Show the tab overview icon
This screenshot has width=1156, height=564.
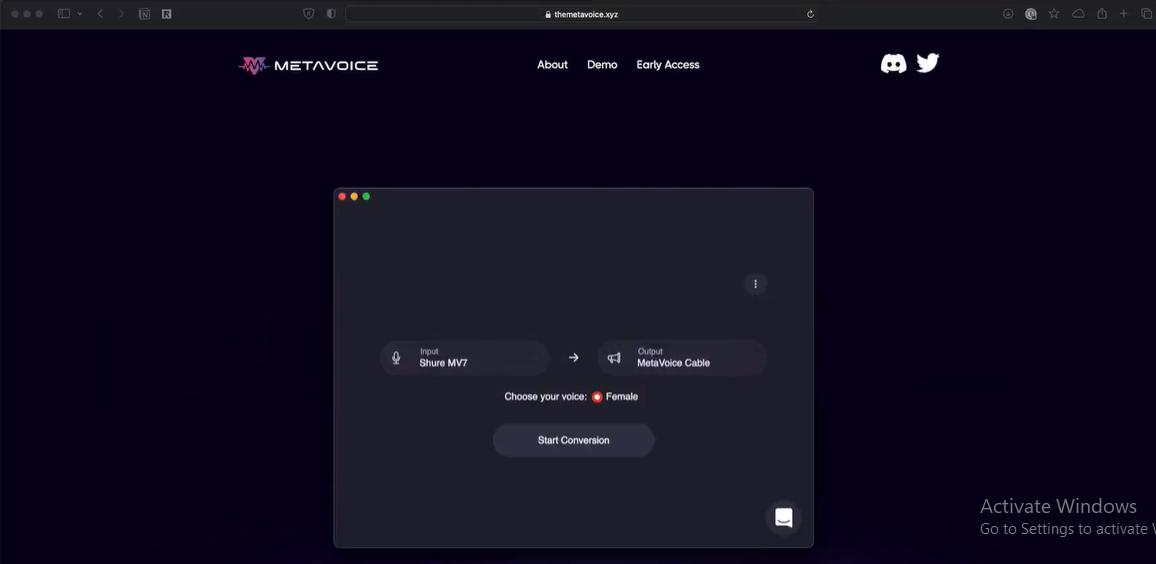[1146, 14]
